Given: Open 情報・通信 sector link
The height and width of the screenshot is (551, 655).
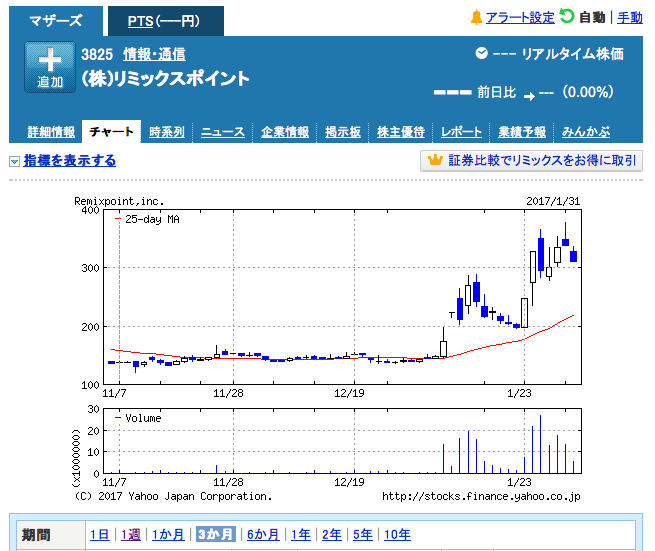Looking at the screenshot, I should 154,54.
